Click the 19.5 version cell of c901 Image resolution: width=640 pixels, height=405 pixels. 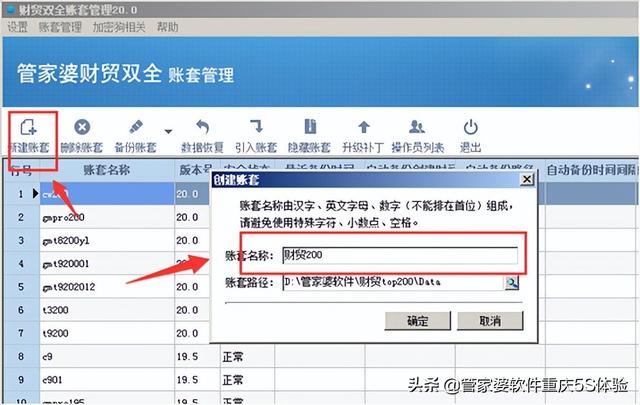[x=197, y=380]
